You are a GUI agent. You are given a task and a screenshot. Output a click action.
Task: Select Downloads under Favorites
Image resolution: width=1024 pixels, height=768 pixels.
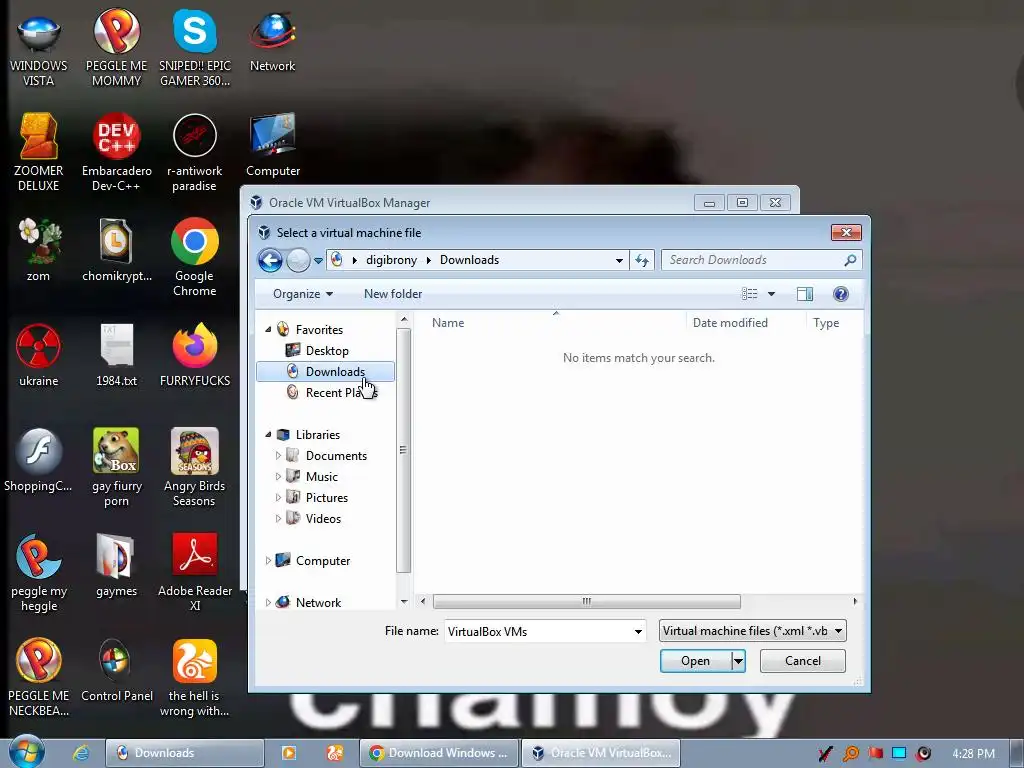[x=325, y=372]
